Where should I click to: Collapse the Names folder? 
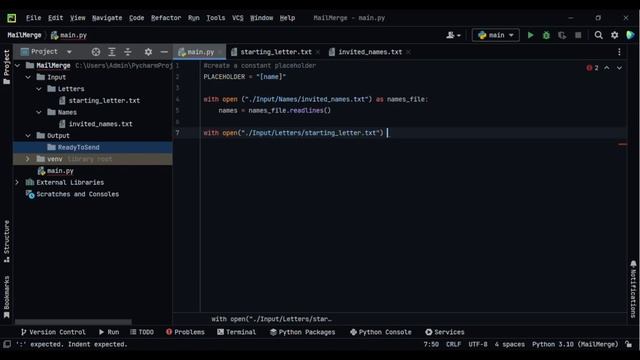point(39,112)
